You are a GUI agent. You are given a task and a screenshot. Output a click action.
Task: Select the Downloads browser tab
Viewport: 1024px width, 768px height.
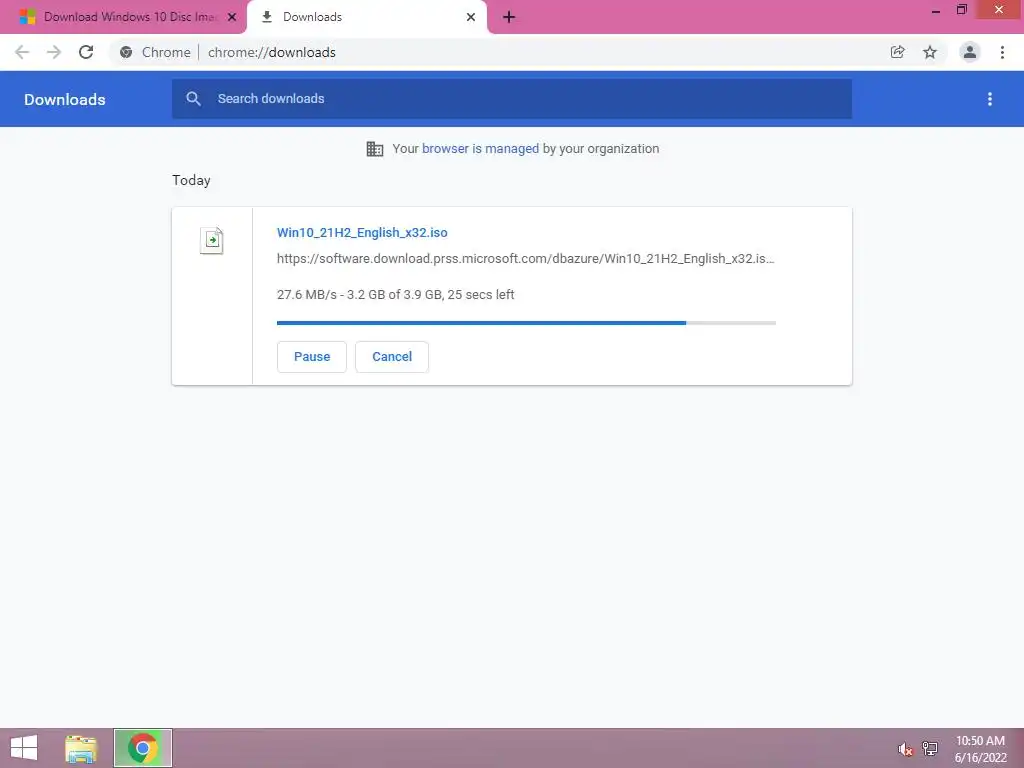tap(366, 17)
